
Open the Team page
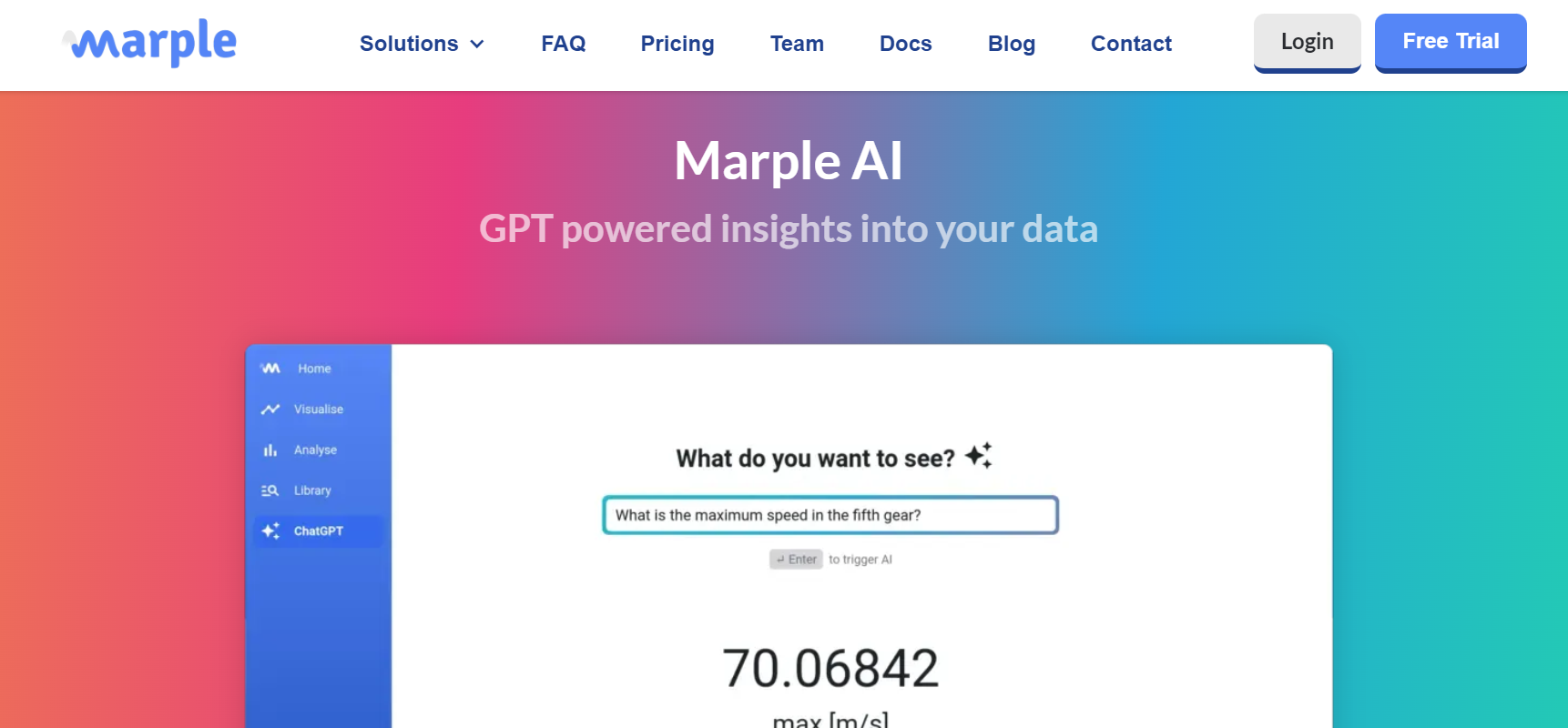pos(796,43)
